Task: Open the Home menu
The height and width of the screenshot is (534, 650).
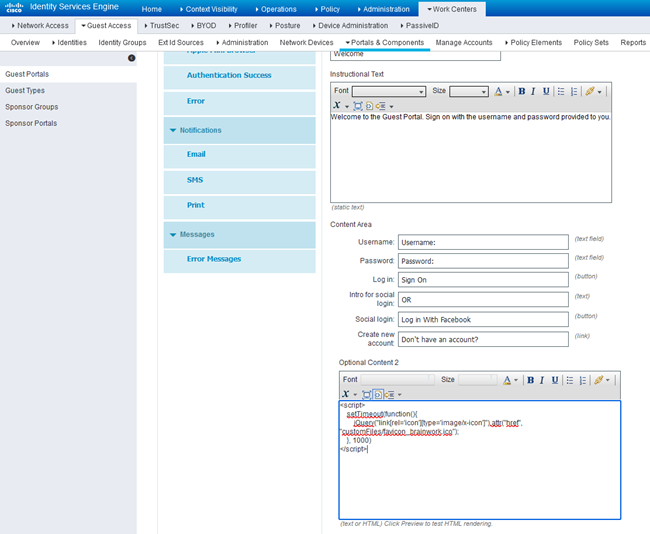Action: (151, 9)
